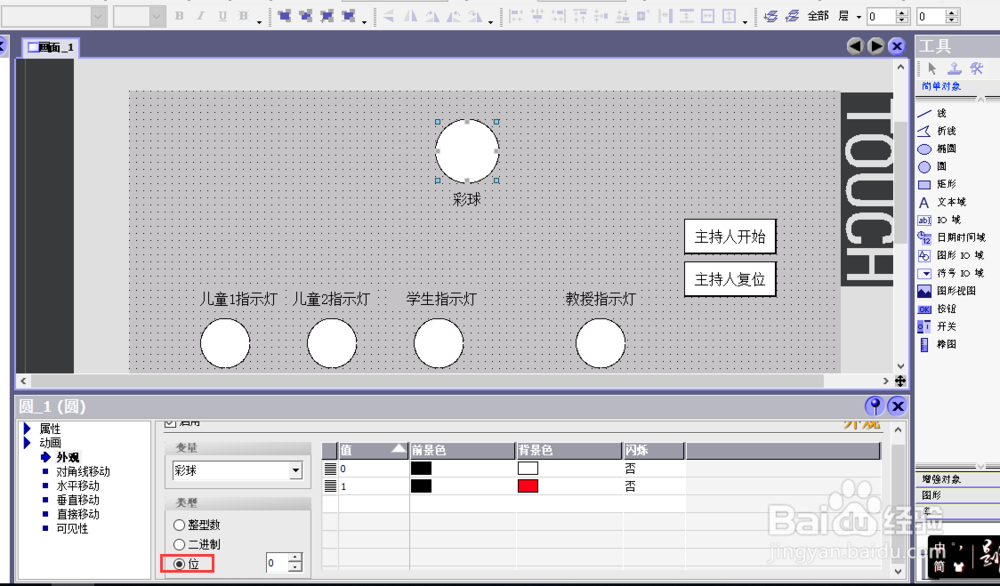Select the 教授指示灯 indicator circle
The image size is (1000, 586).
601,343
